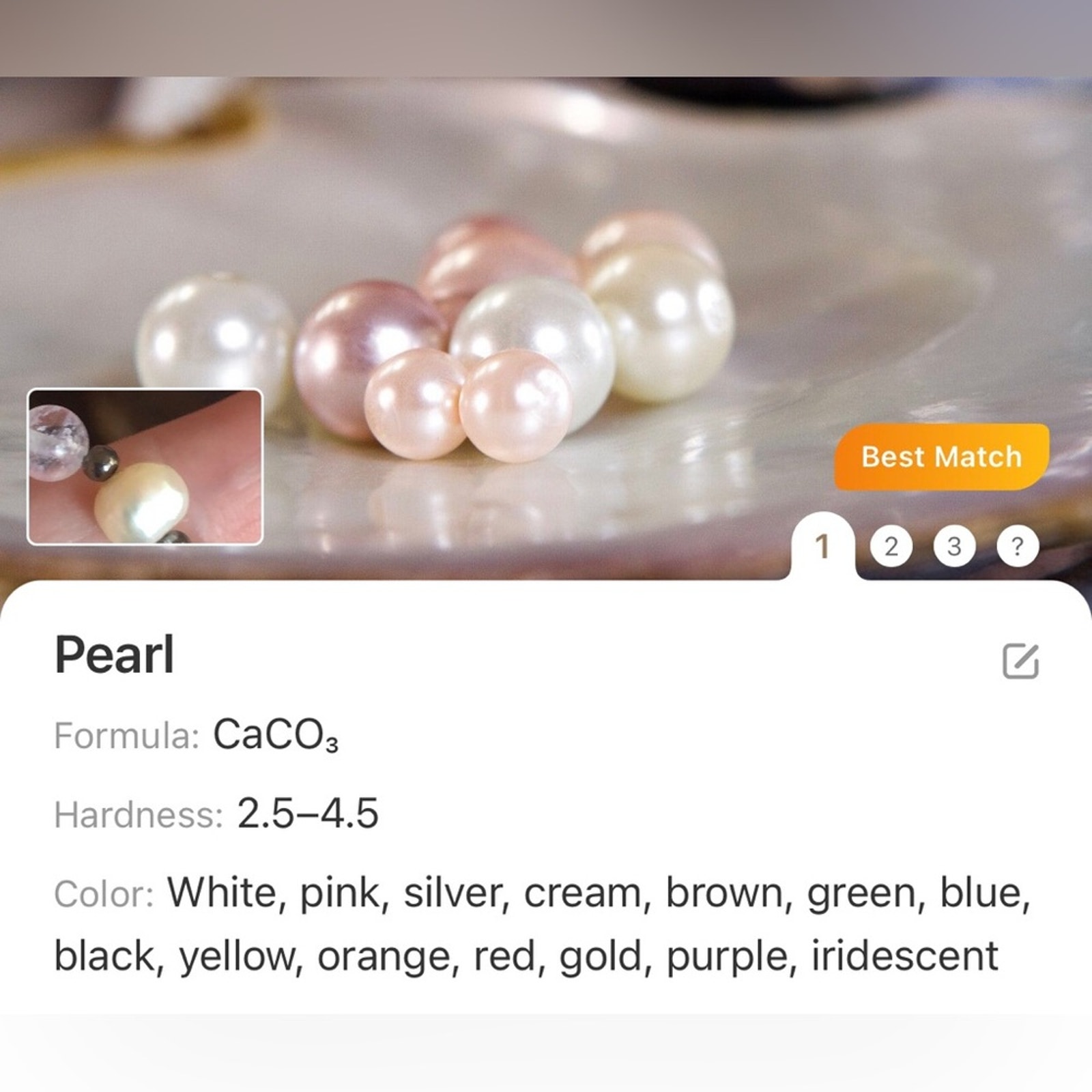Tap the Formula label
This screenshot has width=1092, height=1092.
(x=126, y=736)
